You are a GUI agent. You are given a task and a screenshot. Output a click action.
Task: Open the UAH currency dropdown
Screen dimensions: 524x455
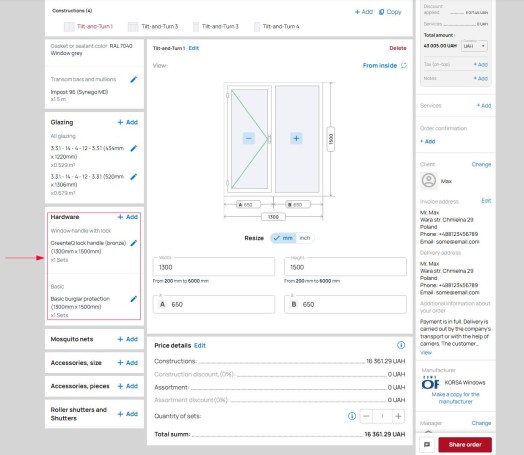474,46
